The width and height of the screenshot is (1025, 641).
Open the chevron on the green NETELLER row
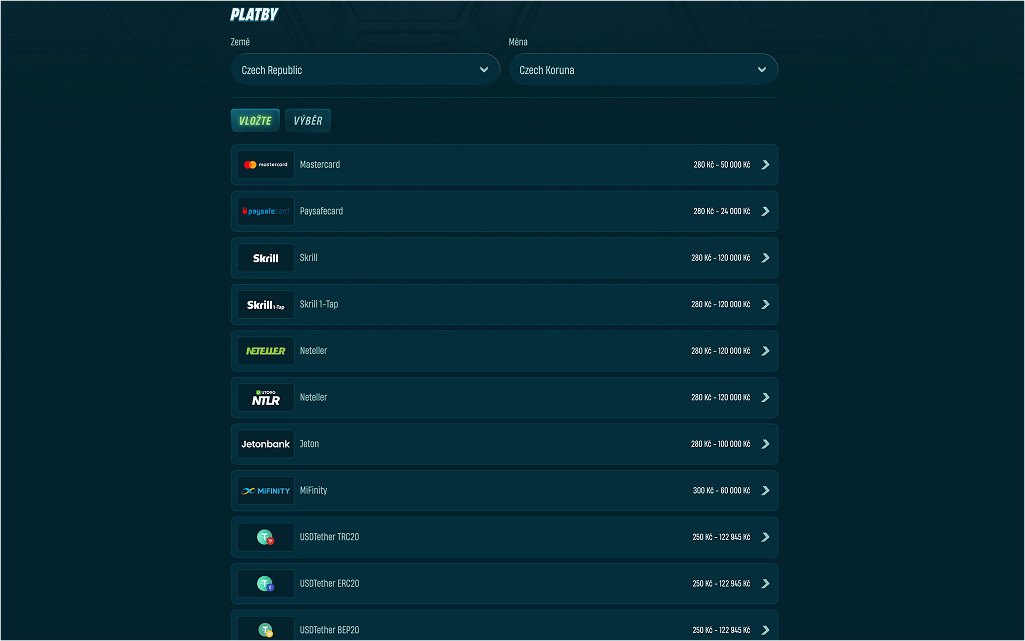click(x=765, y=351)
